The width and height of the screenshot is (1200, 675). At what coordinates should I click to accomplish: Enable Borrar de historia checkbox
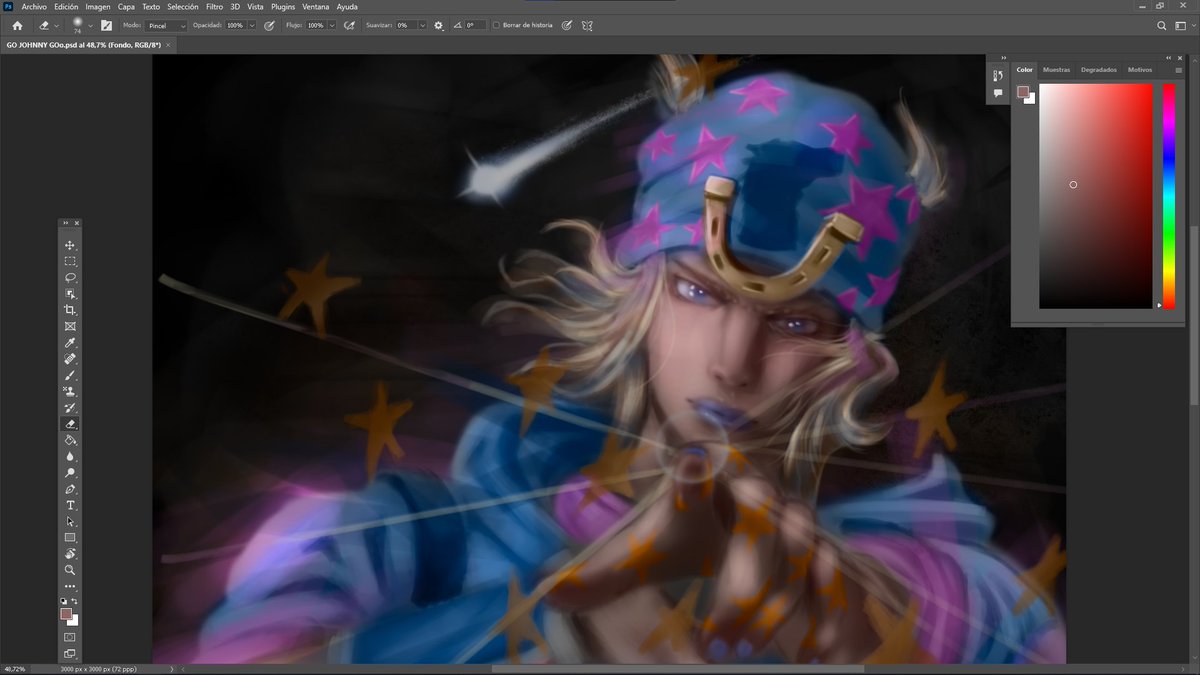(x=496, y=25)
